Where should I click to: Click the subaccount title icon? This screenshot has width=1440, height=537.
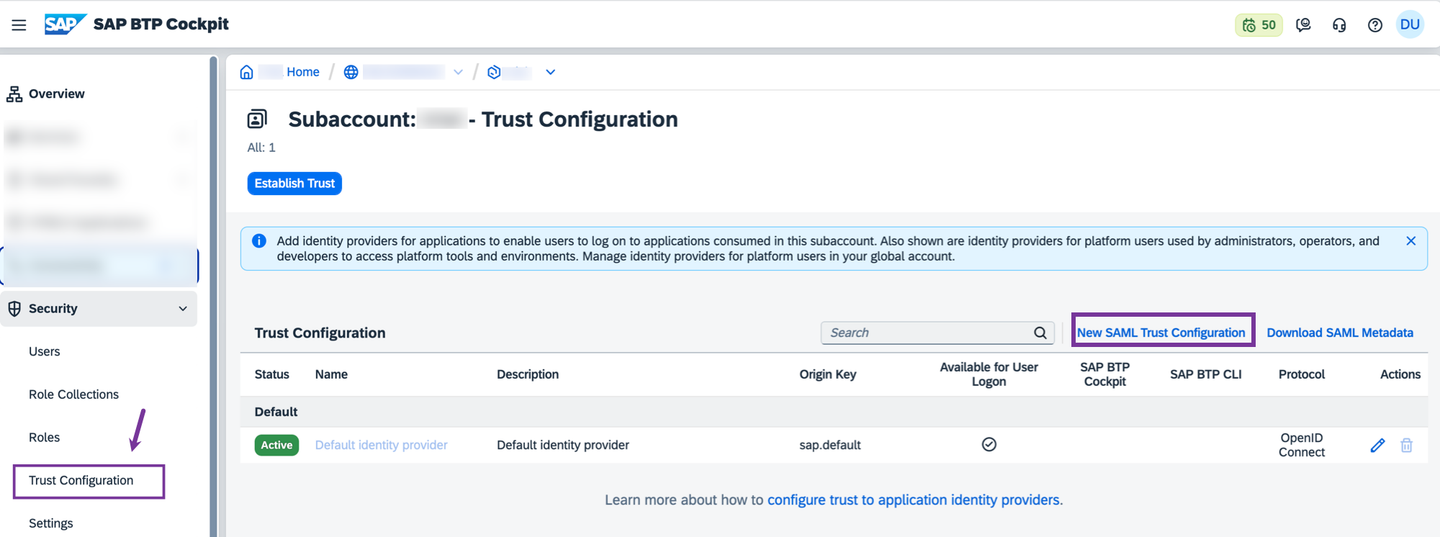point(257,120)
